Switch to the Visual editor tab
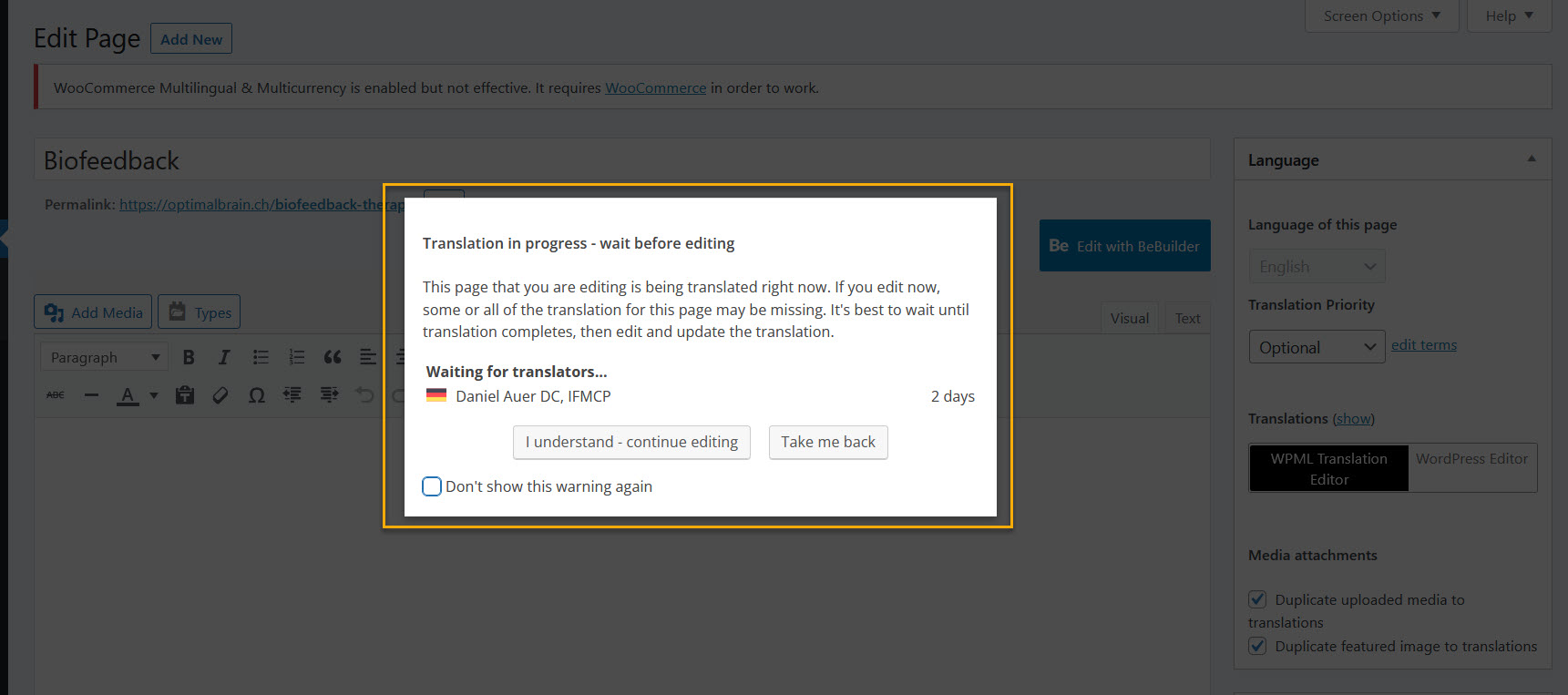This screenshot has width=1568, height=695. click(1130, 318)
